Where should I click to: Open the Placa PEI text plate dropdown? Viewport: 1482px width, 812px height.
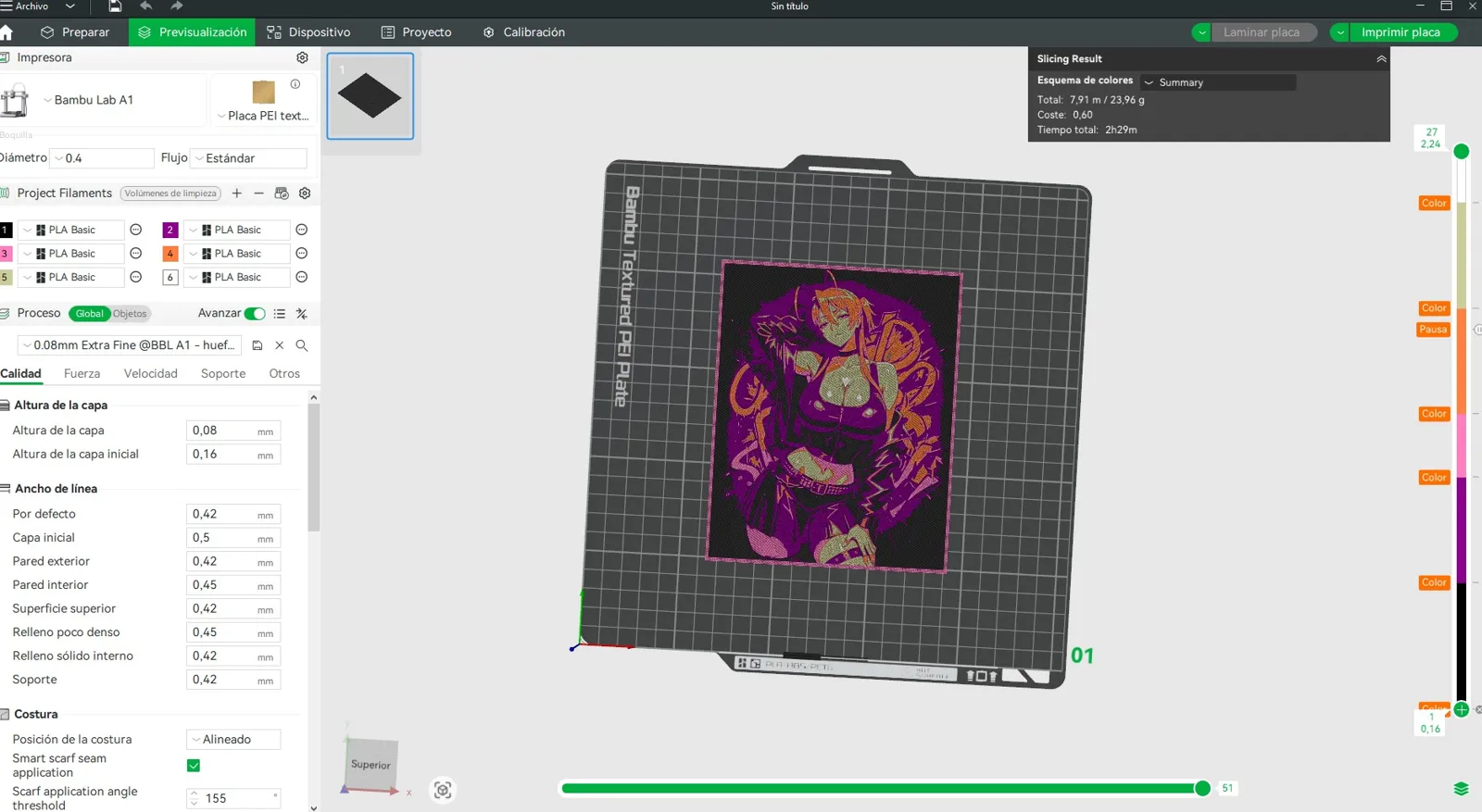pyautogui.click(x=263, y=116)
